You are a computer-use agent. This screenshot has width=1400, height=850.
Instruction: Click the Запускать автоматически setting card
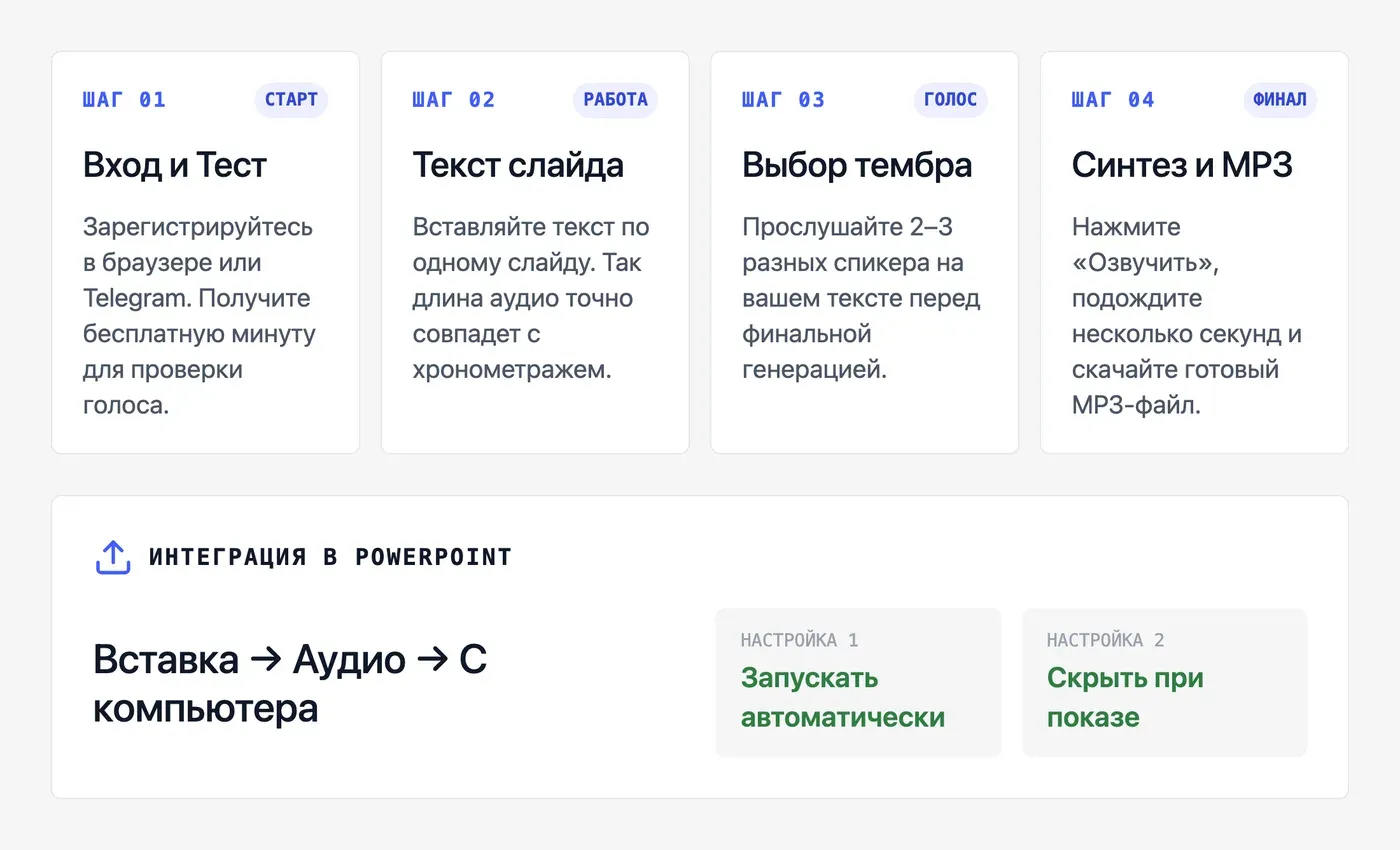(x=858, y=682)
